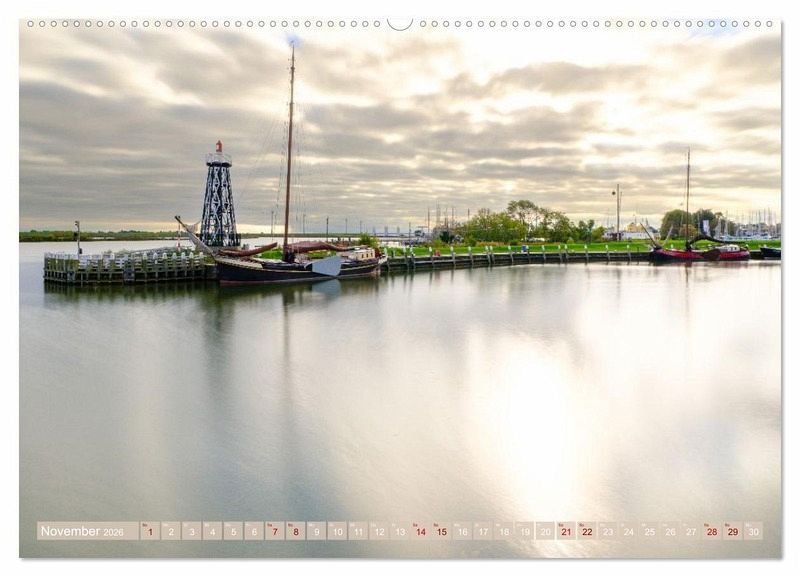
Task: Select day 20 in the calendar strip
Action: (x=545, y=531)
